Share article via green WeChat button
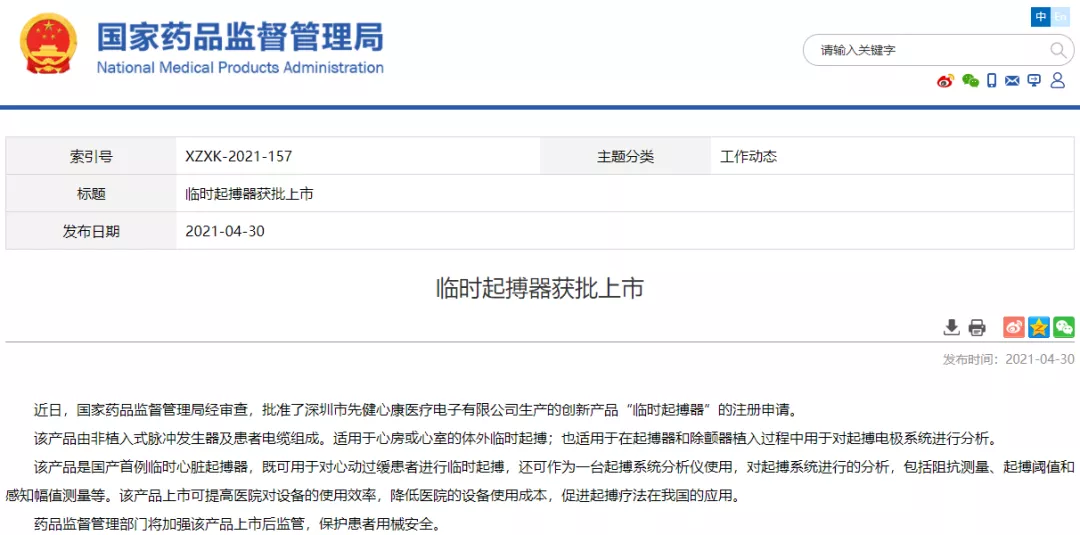The width and height of the screenshot is (1080, 535). [1063, 327]
